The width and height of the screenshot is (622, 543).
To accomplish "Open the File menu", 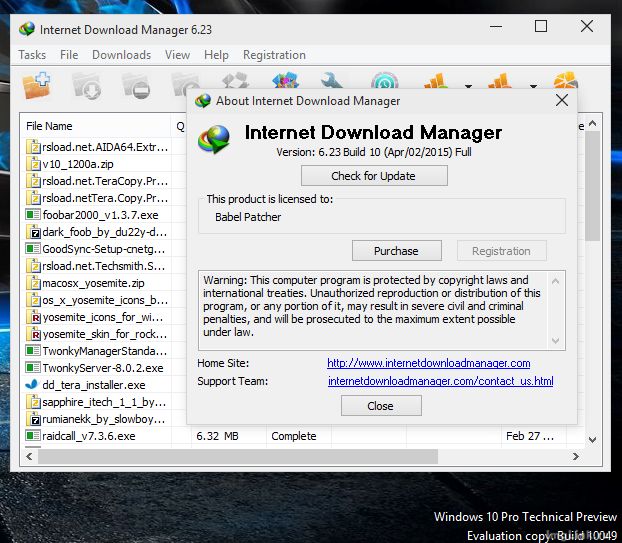I will click(69, 55).
